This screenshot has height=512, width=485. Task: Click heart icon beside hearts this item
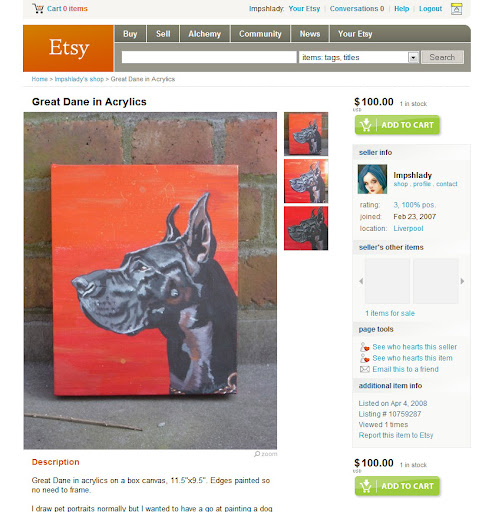coord(365,358)
